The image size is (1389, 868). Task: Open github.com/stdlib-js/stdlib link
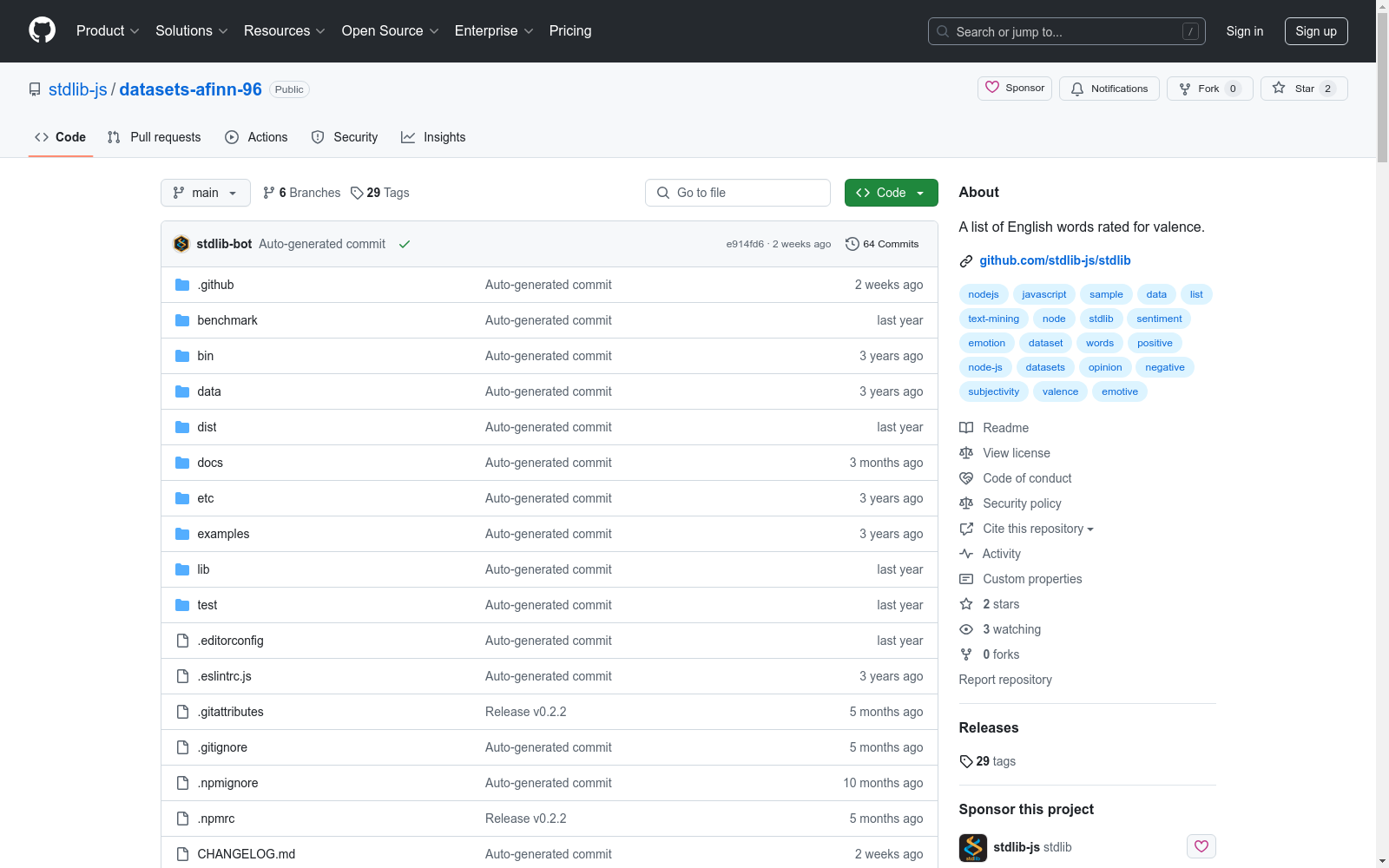[1055, 260]
